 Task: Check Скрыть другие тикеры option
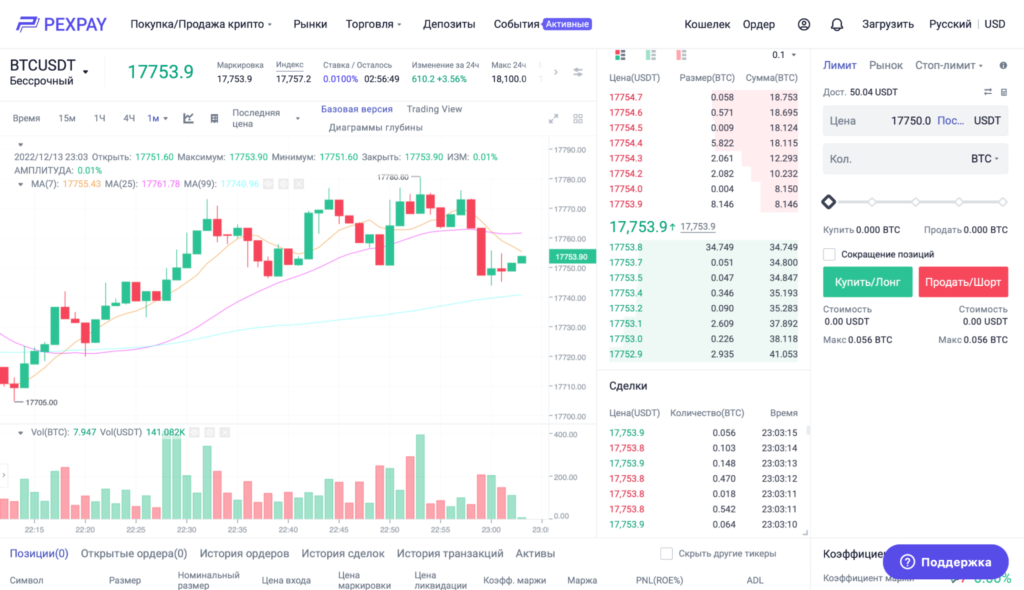[x=666, y=553]
